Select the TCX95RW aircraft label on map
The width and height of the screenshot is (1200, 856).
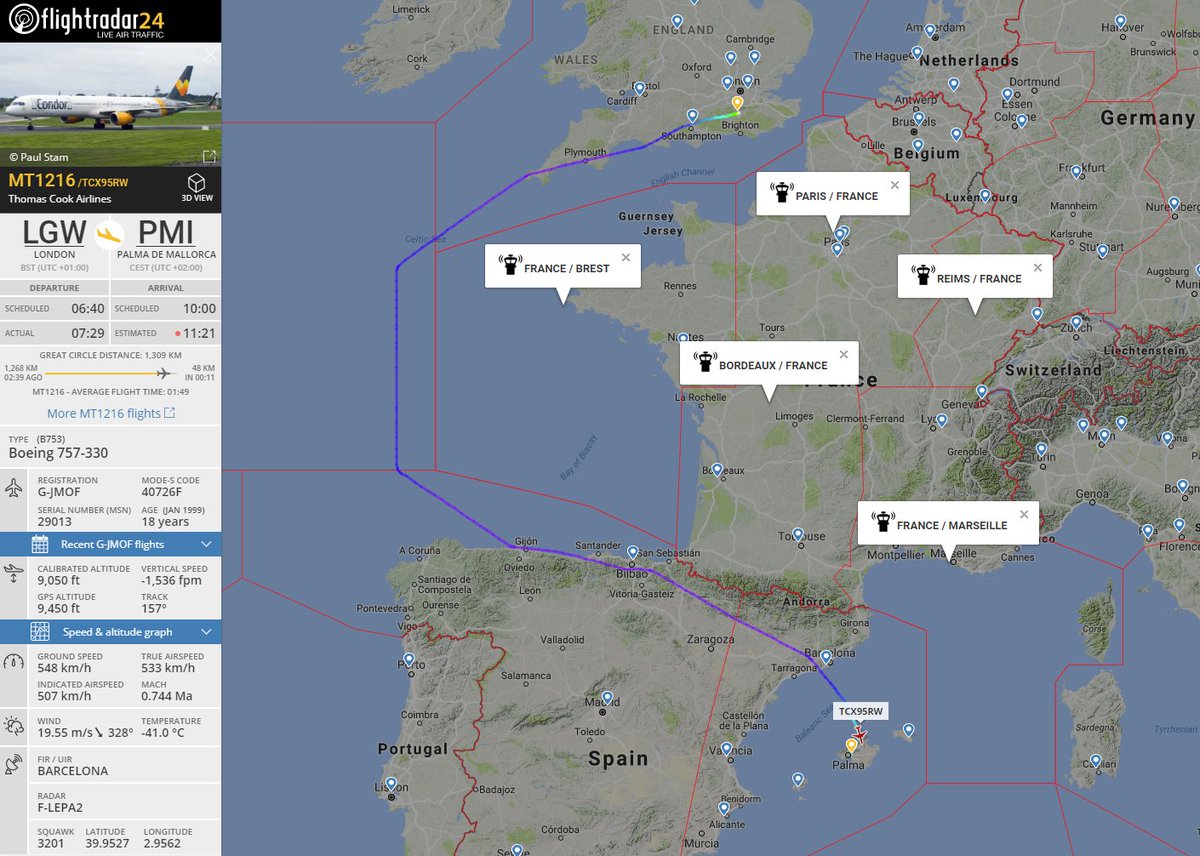click(x=861, y=711)
